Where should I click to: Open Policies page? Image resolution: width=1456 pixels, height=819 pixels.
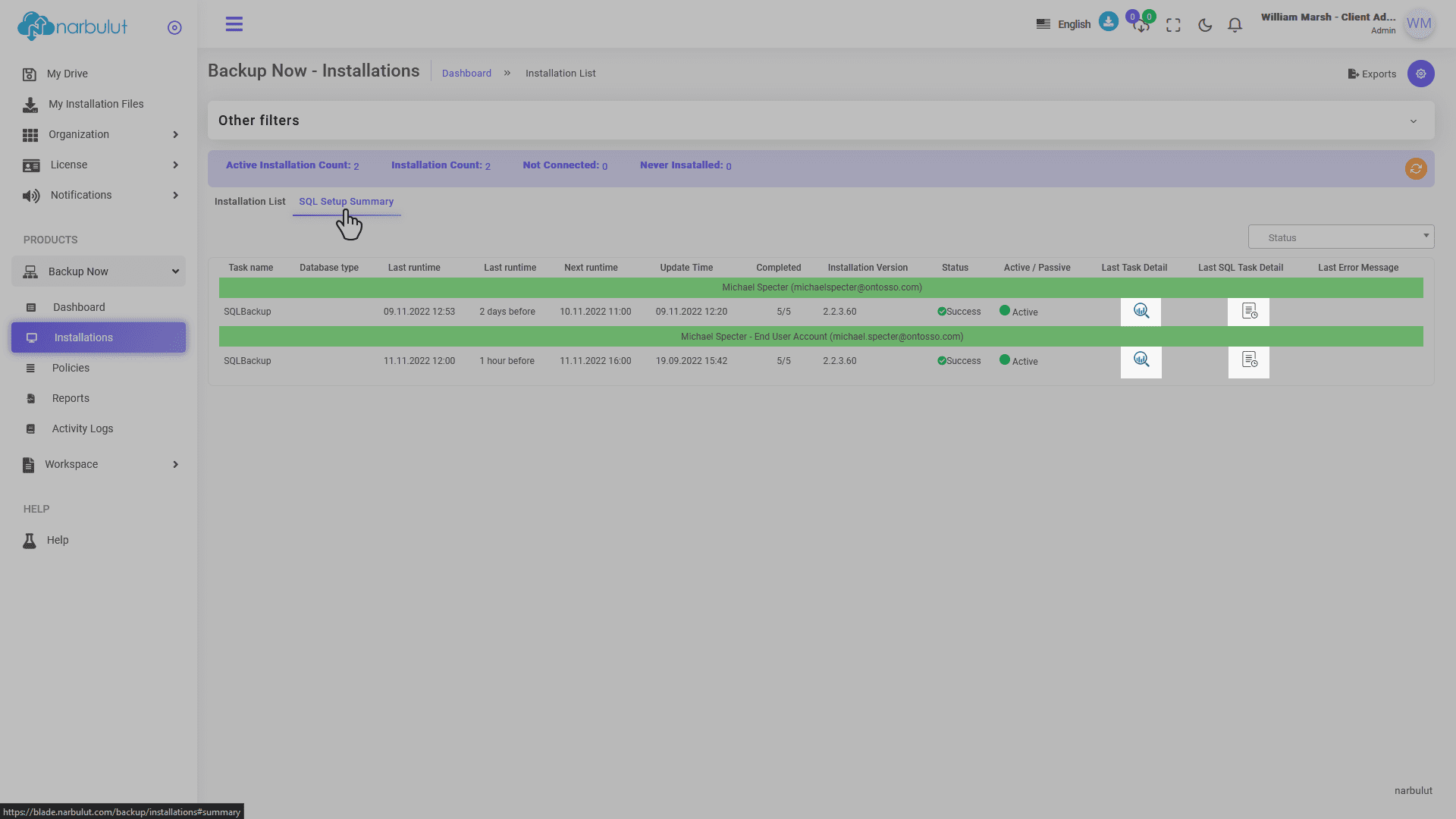71,368
